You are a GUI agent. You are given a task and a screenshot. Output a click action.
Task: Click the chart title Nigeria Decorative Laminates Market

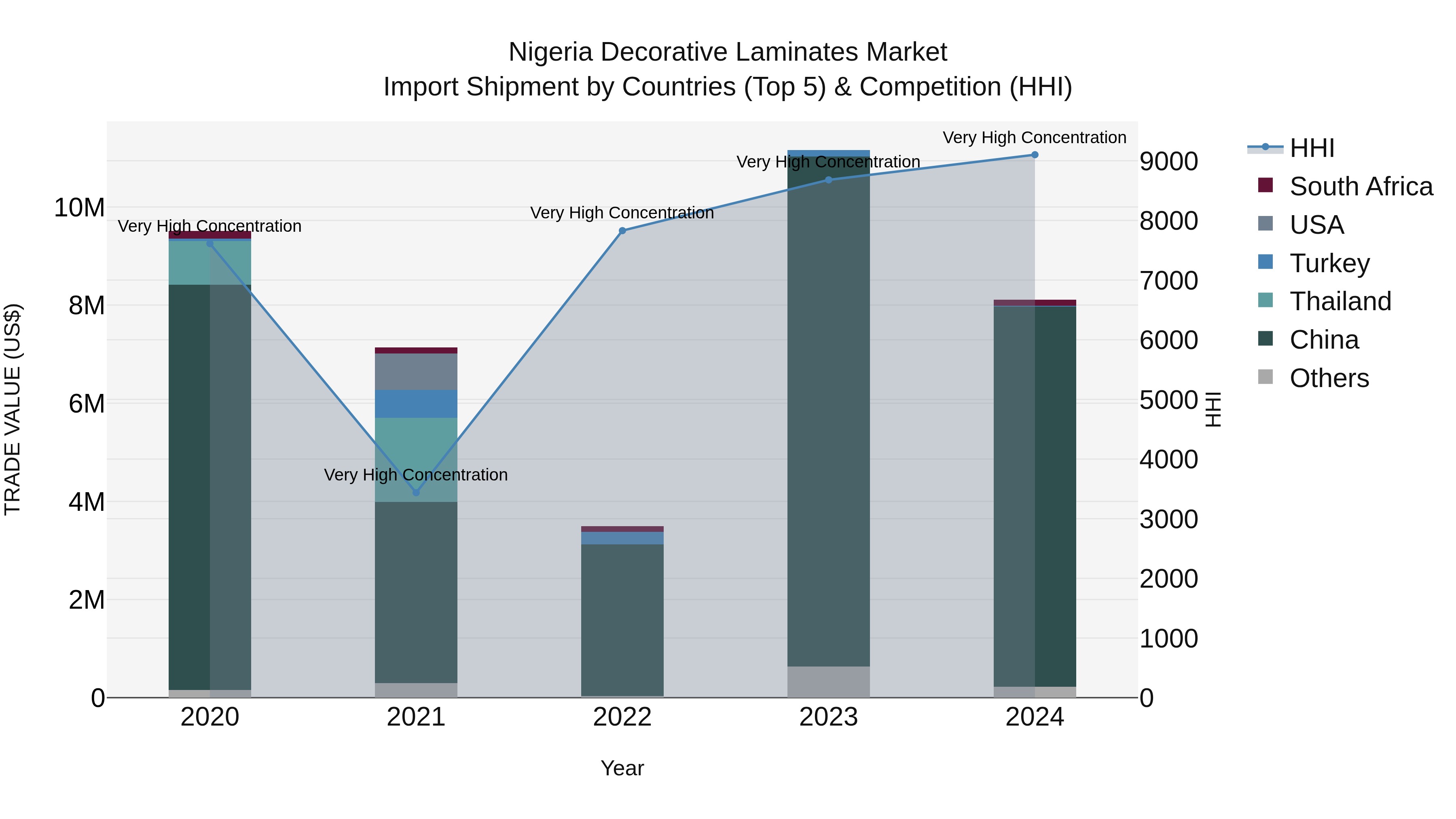click(728, 52)
